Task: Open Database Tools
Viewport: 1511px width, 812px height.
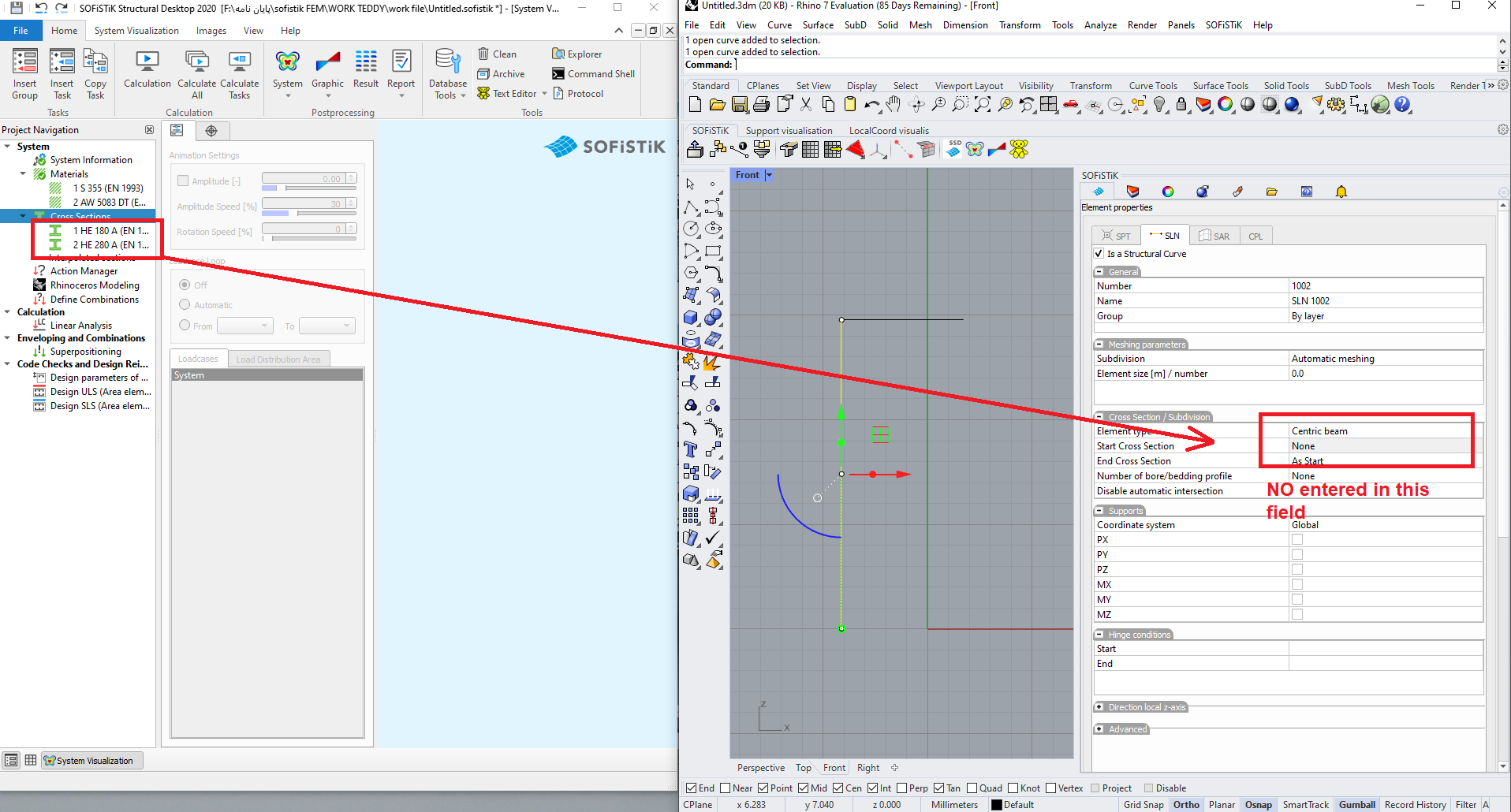Action: tap(448, 74)
